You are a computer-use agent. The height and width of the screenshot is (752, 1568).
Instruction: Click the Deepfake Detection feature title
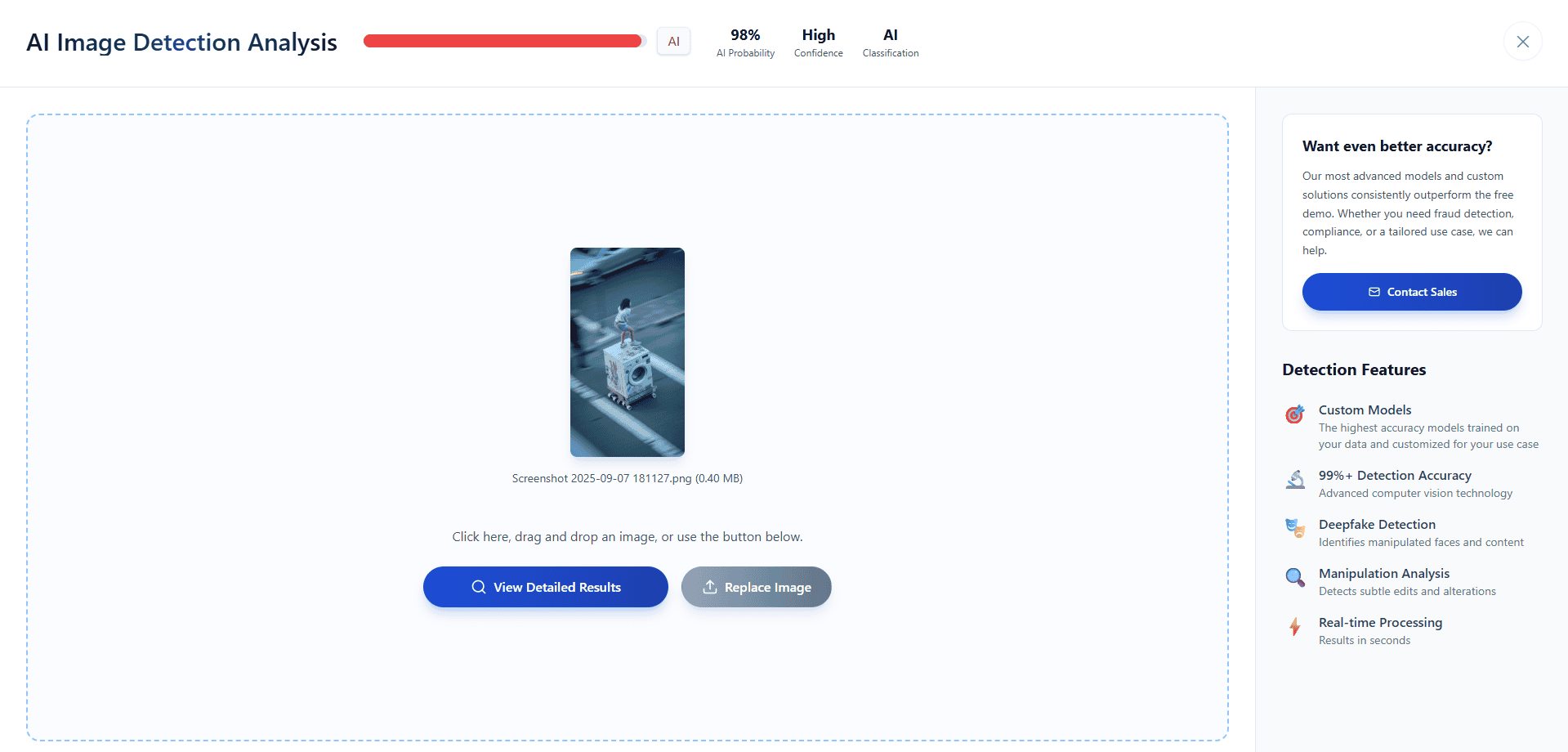coord(1377,525)
